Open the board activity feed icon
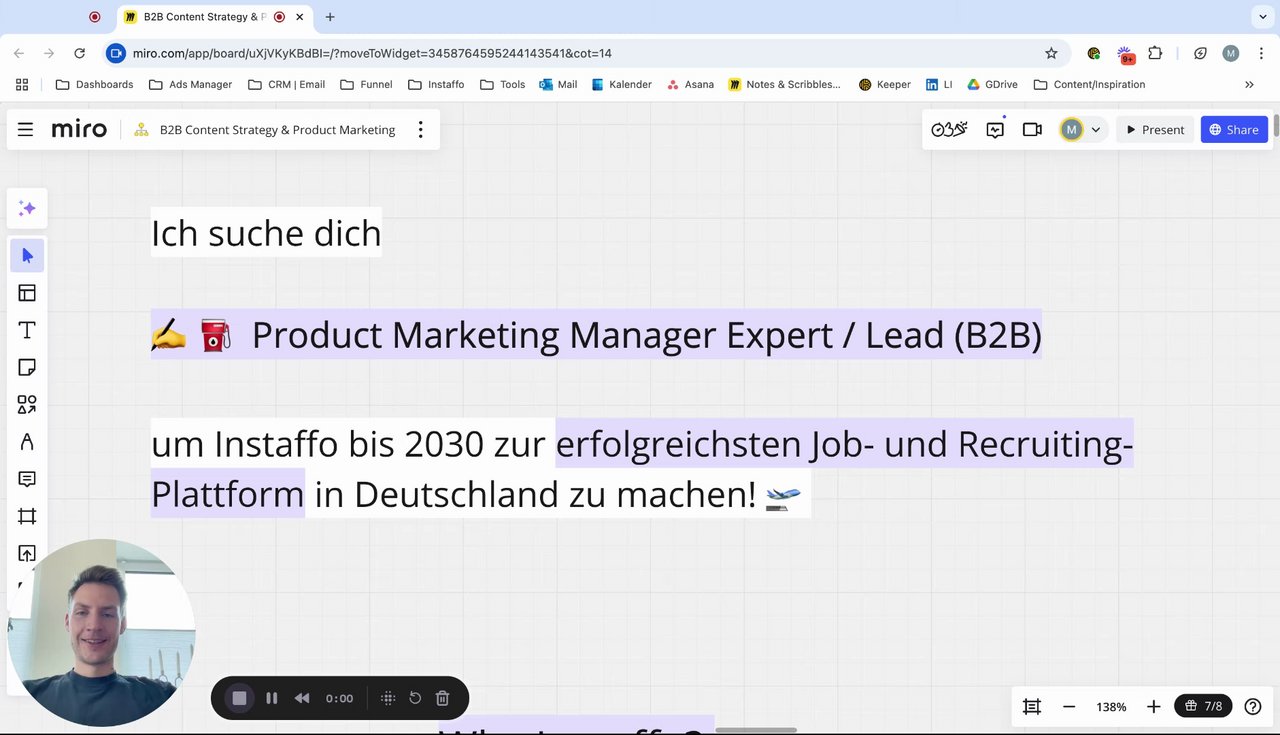This screenshot has height=735, width=1280. pos(995,129)
